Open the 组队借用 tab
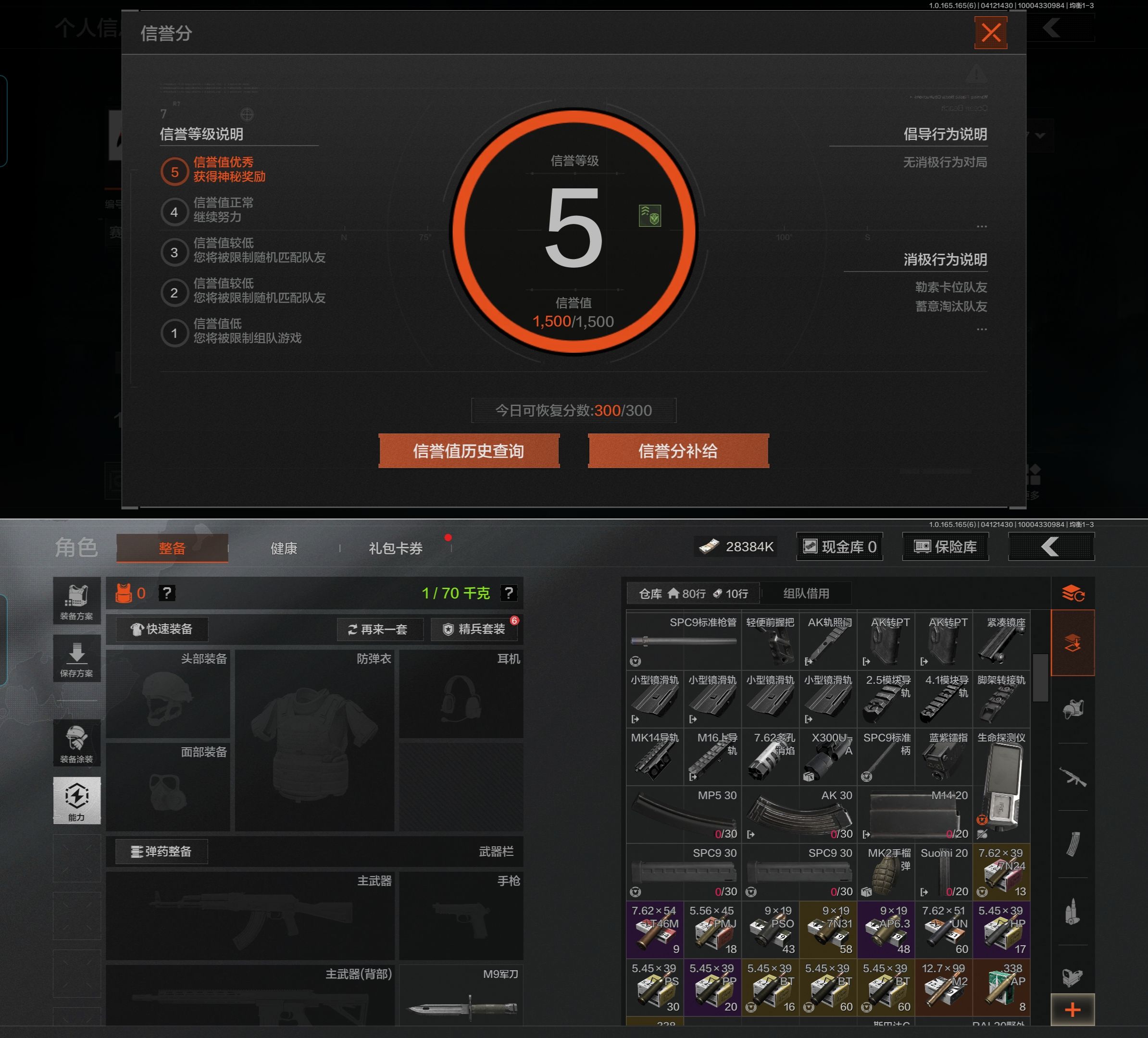Image resolution: width=1148 pixels, height=1038 pixels. tap(806, 593)
